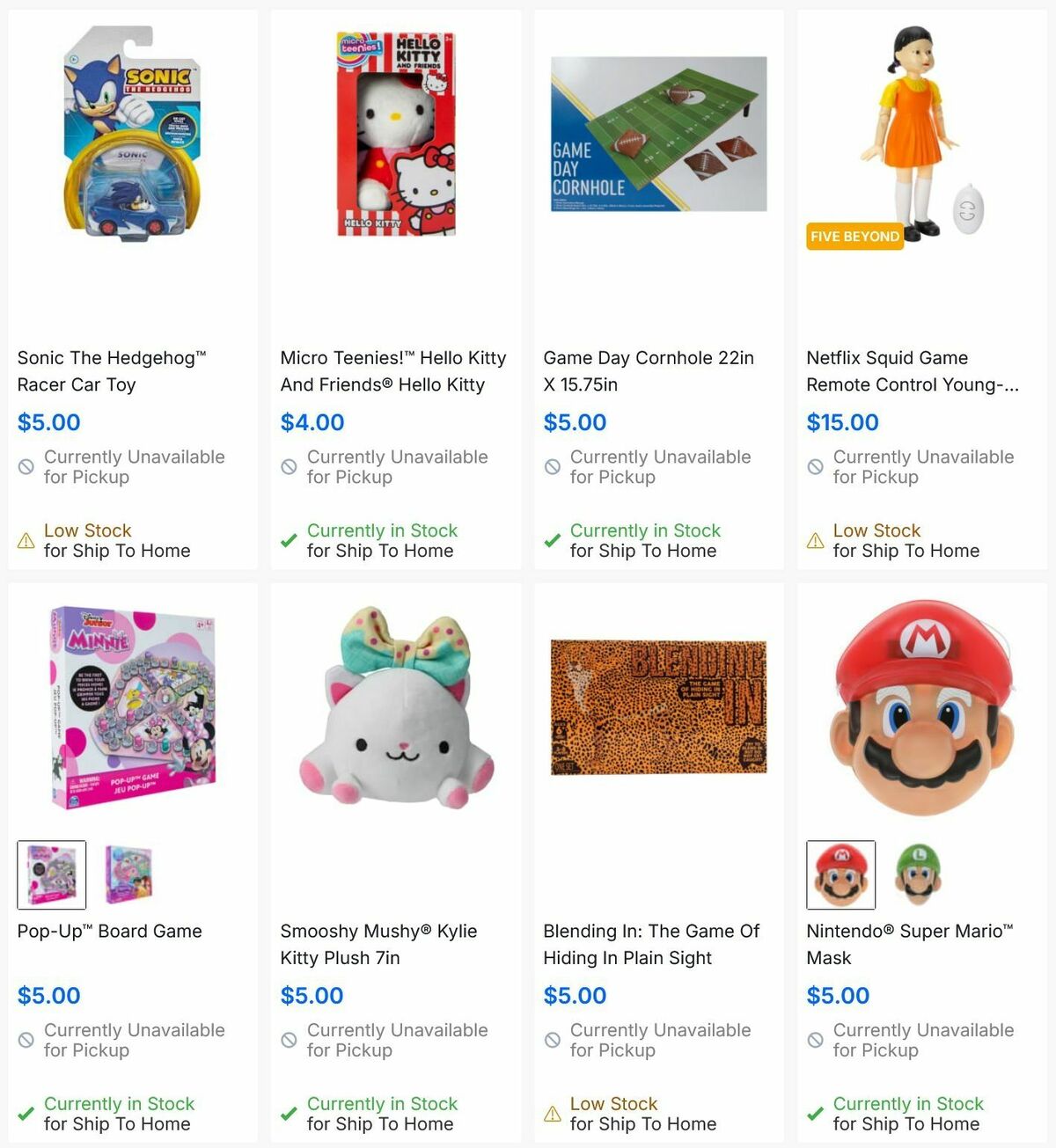
Task: Click the green in-stock check under Smooshy Mushy plush
Action: click(289, 1113)
